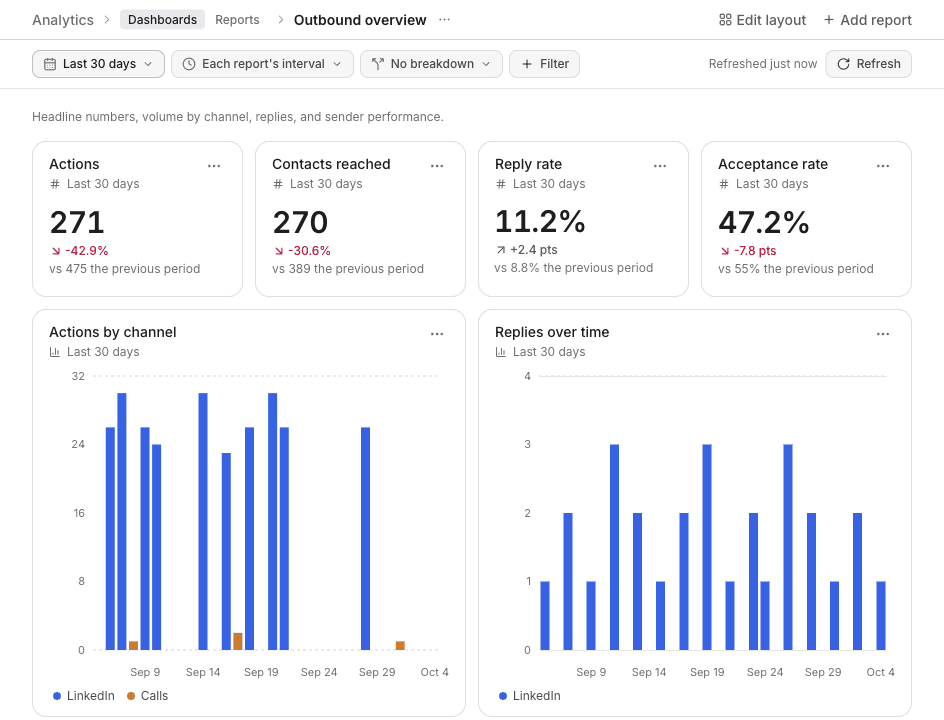Click the text 'vs 475 the previous period'
944x720 pixels.
(125, 269)
